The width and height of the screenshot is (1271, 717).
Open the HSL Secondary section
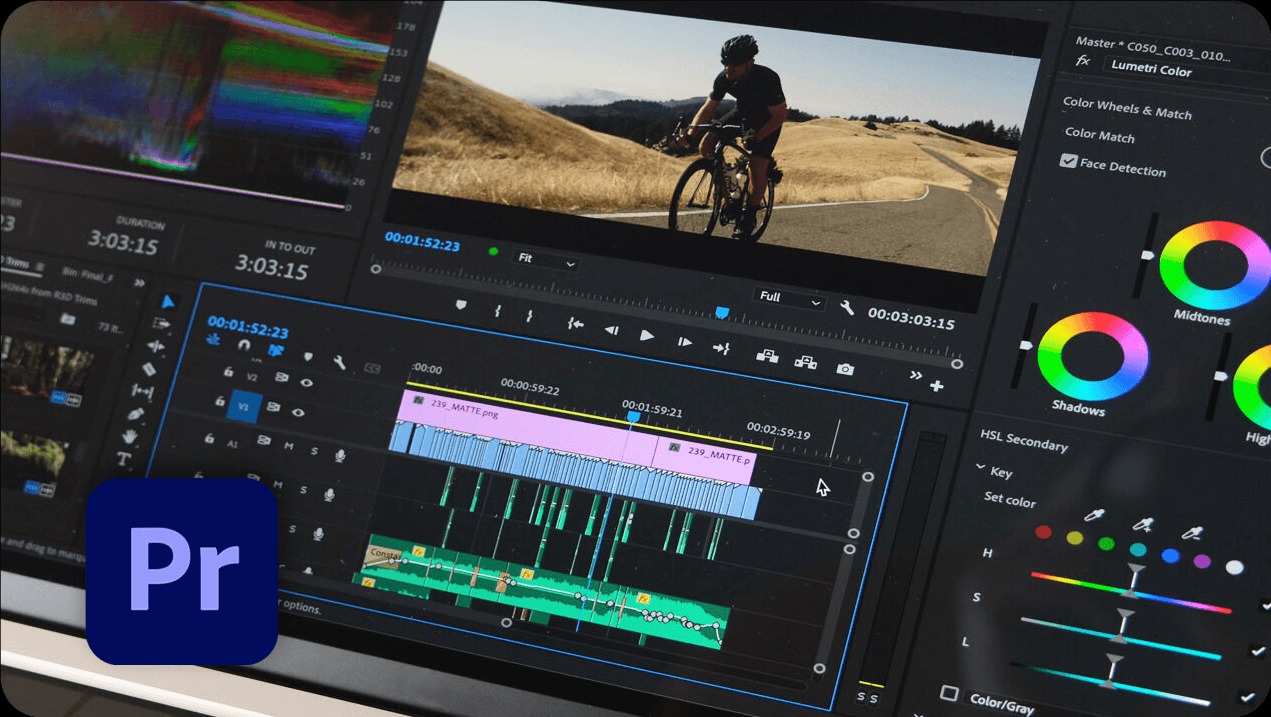tap(1023, 440)
